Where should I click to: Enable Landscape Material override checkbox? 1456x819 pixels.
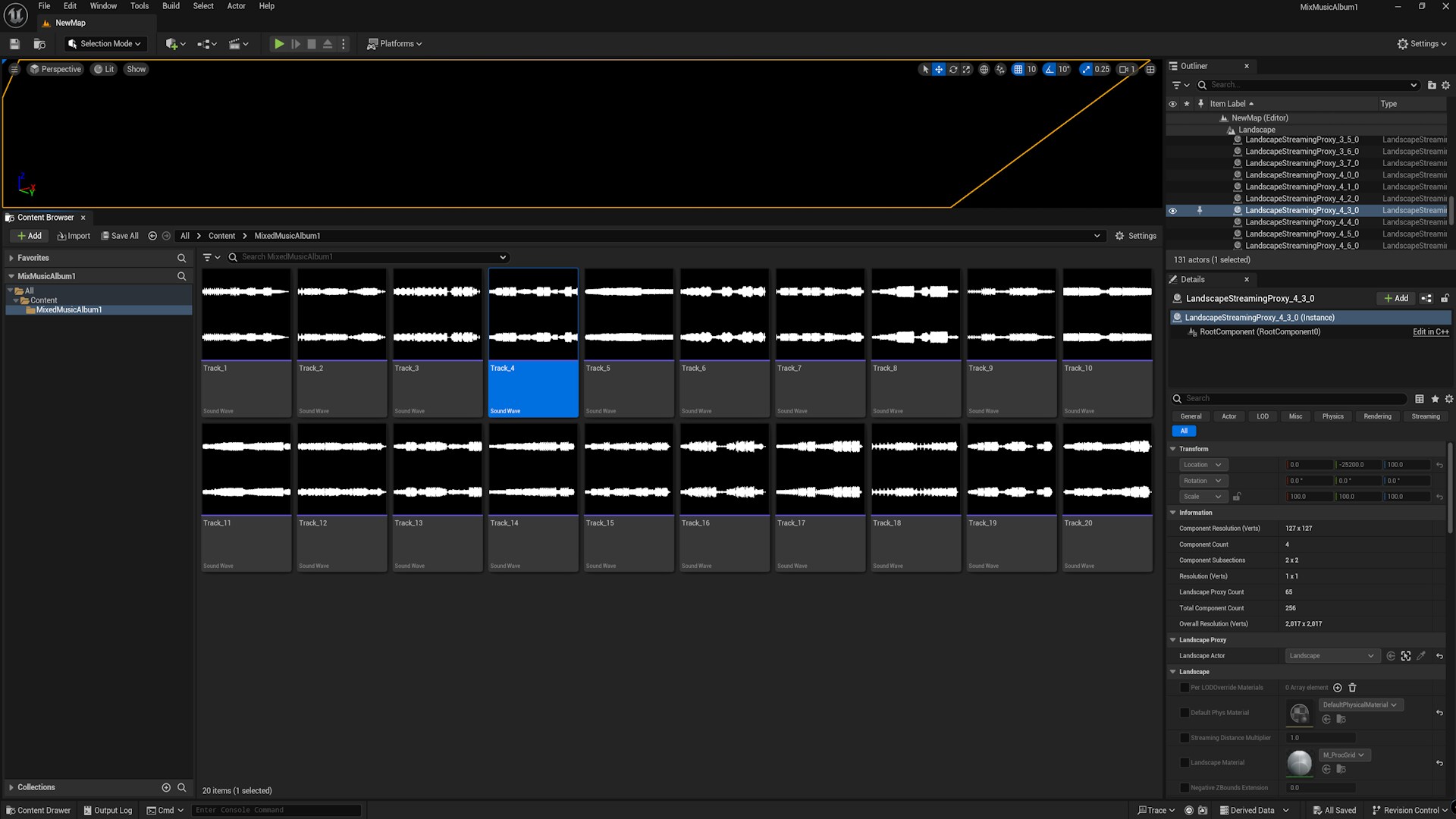1185,763
